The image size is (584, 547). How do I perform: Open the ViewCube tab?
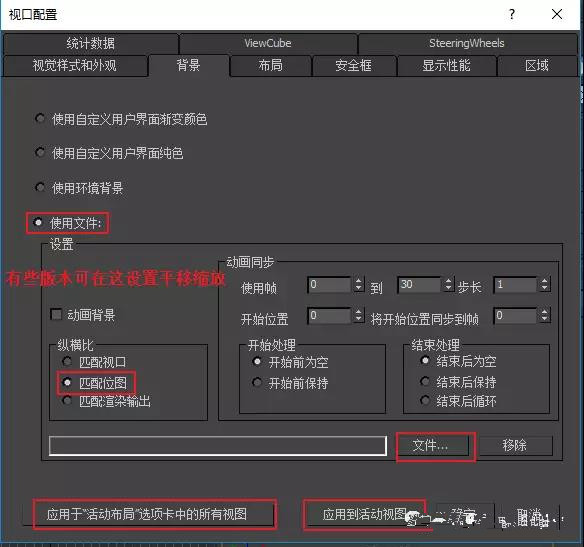click(268, 43)
